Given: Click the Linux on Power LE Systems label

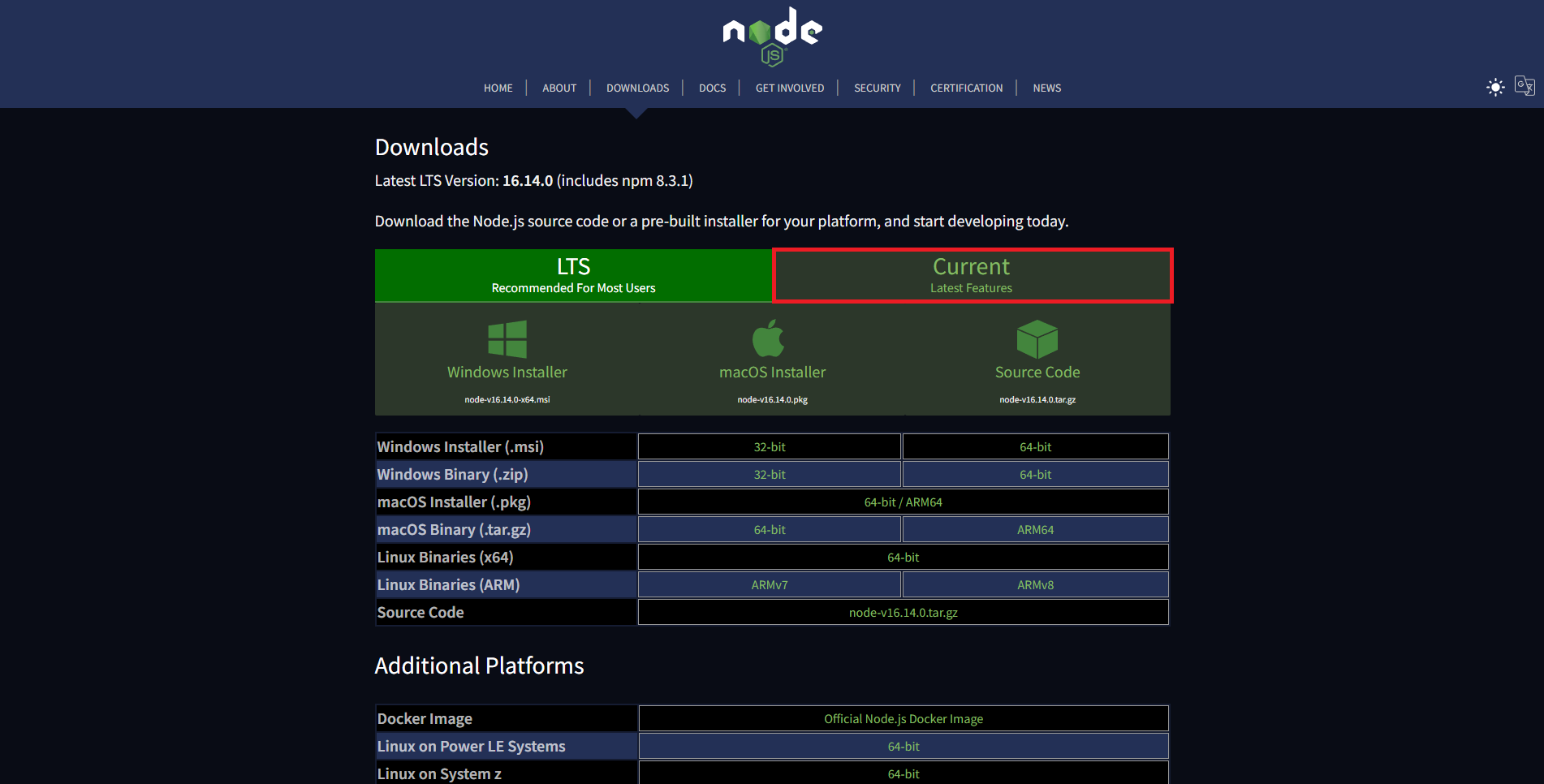Looking at the screenshot, I should point(471,746).
